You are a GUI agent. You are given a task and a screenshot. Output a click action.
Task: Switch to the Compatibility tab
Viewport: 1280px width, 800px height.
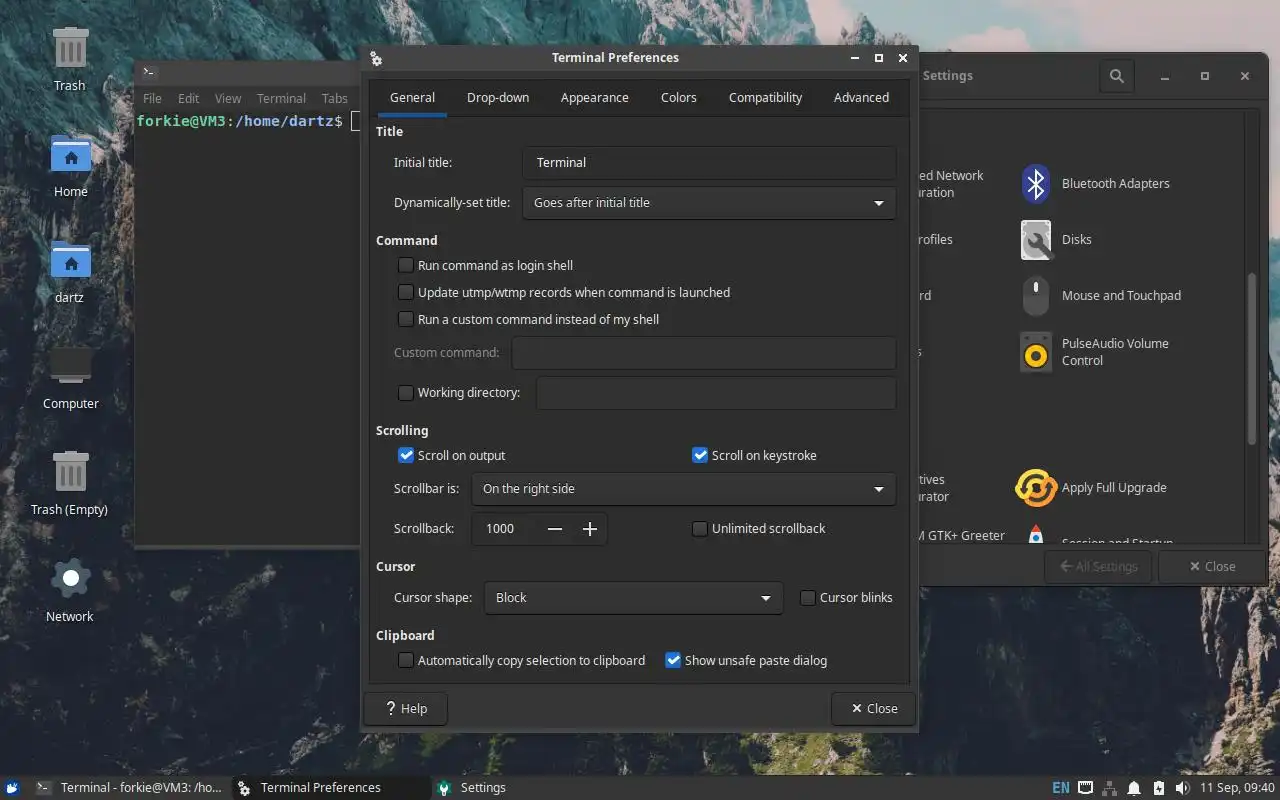pyautogui.click(x=766, y=98)
